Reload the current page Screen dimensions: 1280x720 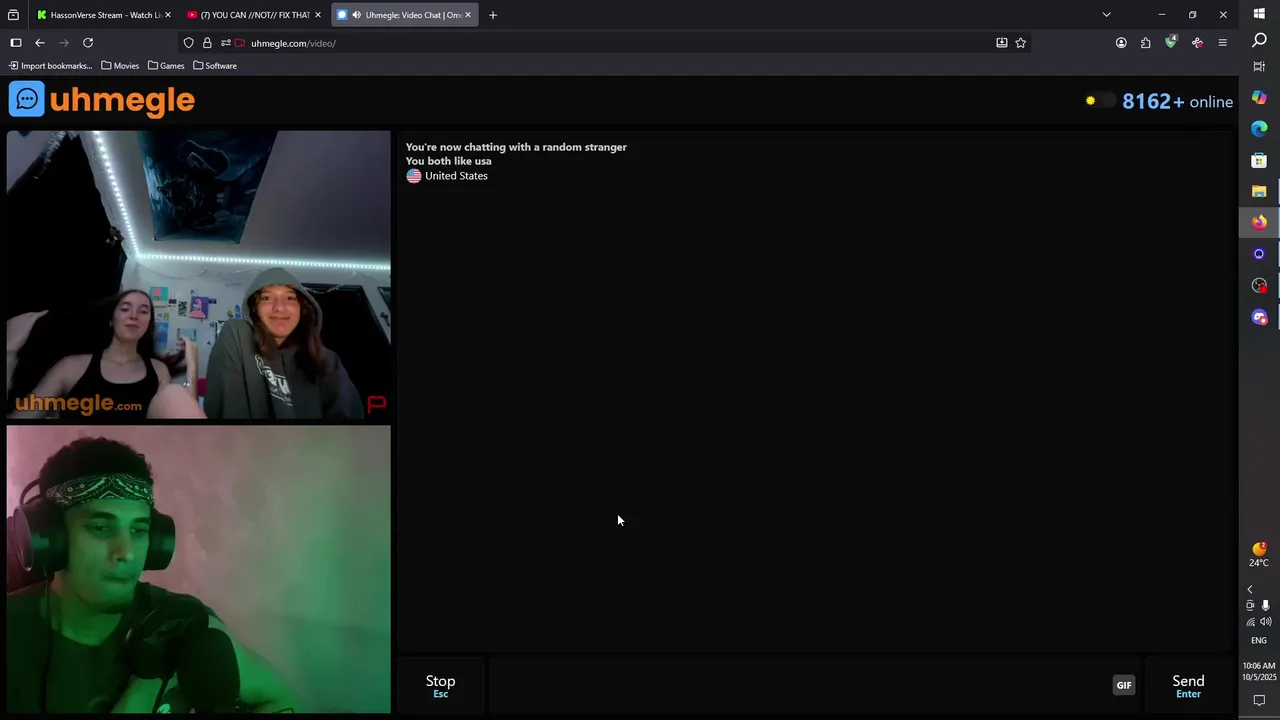click(x=88, y=43)
